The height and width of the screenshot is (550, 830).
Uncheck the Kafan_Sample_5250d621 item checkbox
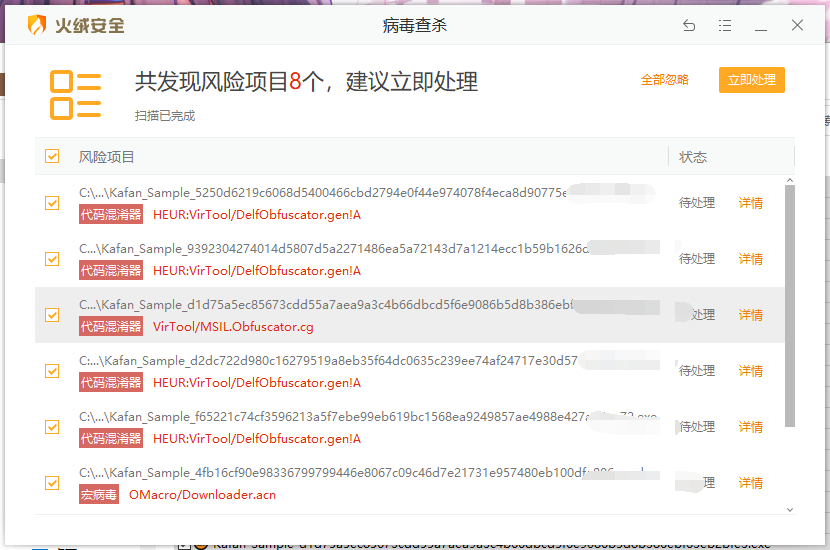[x=52, y=203]
